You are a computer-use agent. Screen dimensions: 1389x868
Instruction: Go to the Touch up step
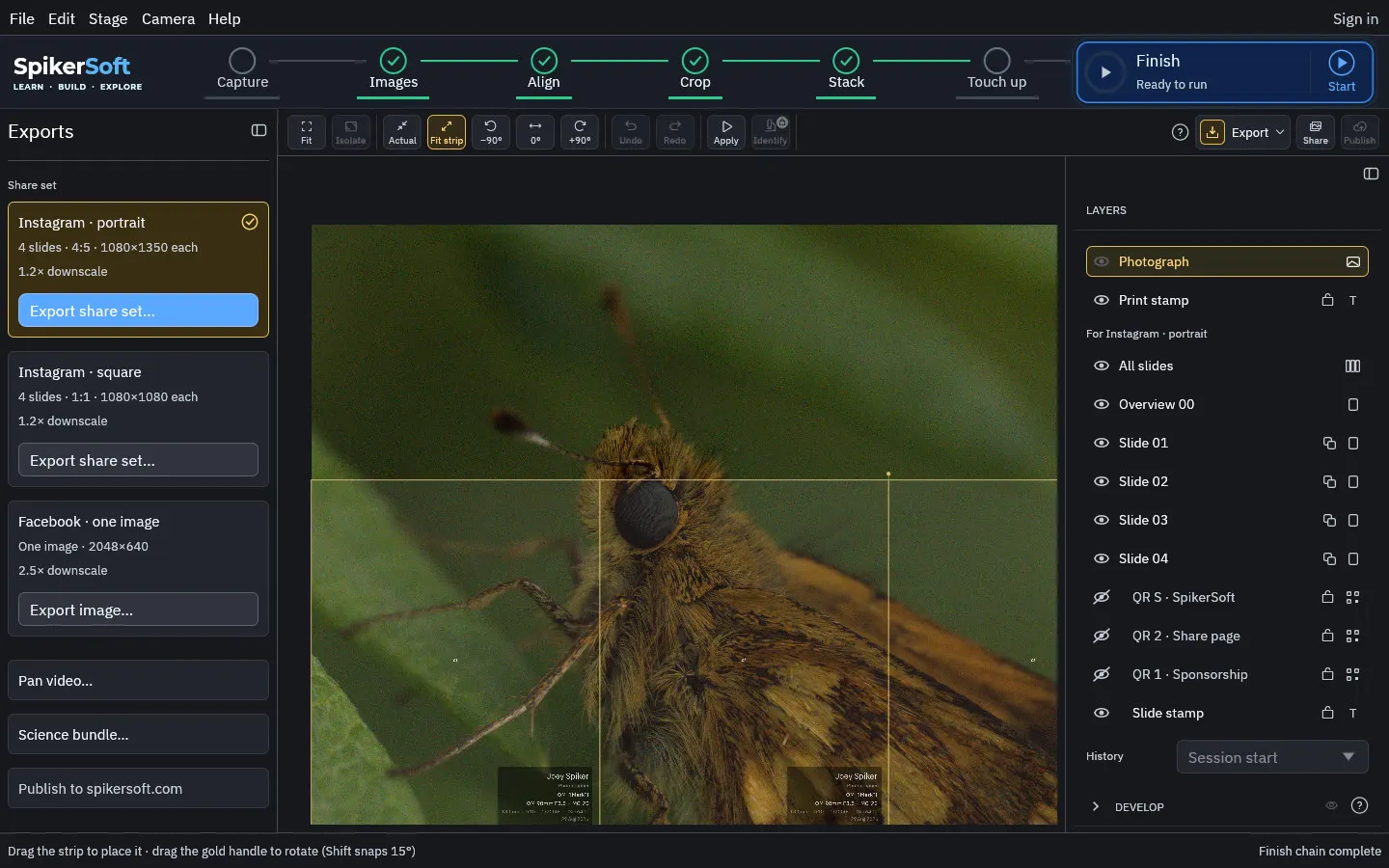[996, 71]
